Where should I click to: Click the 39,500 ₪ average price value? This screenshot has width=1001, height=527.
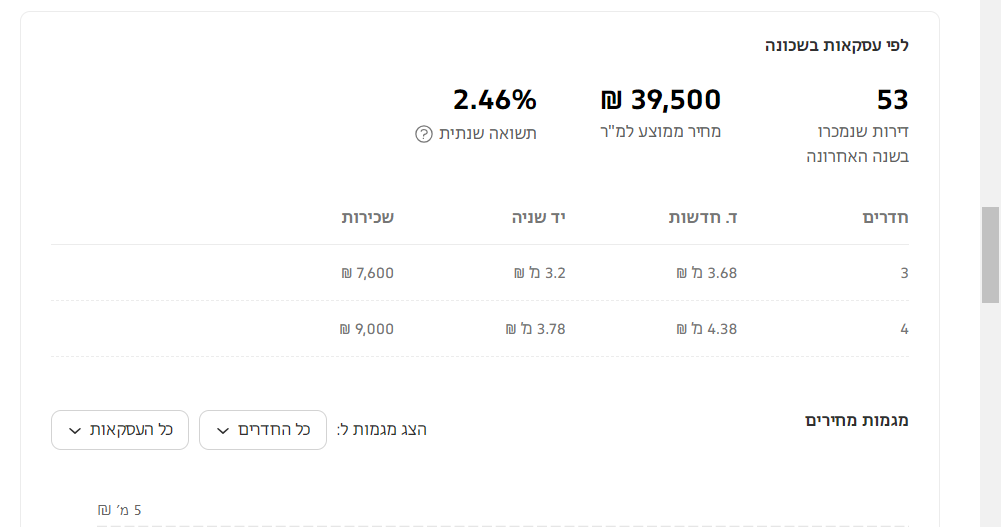[660, 100]
